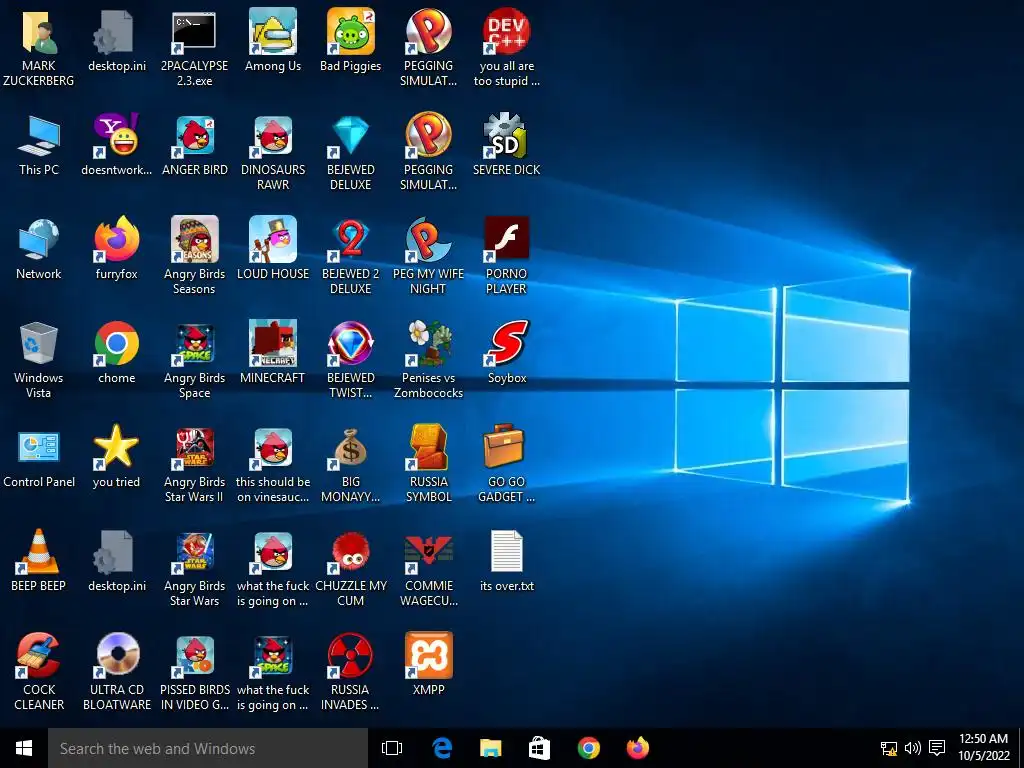Select the Angry Birds Space shortcut

click(x=194, y=344)
